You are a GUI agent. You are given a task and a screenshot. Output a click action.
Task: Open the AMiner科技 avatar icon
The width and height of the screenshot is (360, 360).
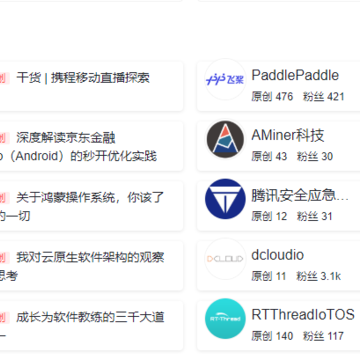(x=225, y=139)
